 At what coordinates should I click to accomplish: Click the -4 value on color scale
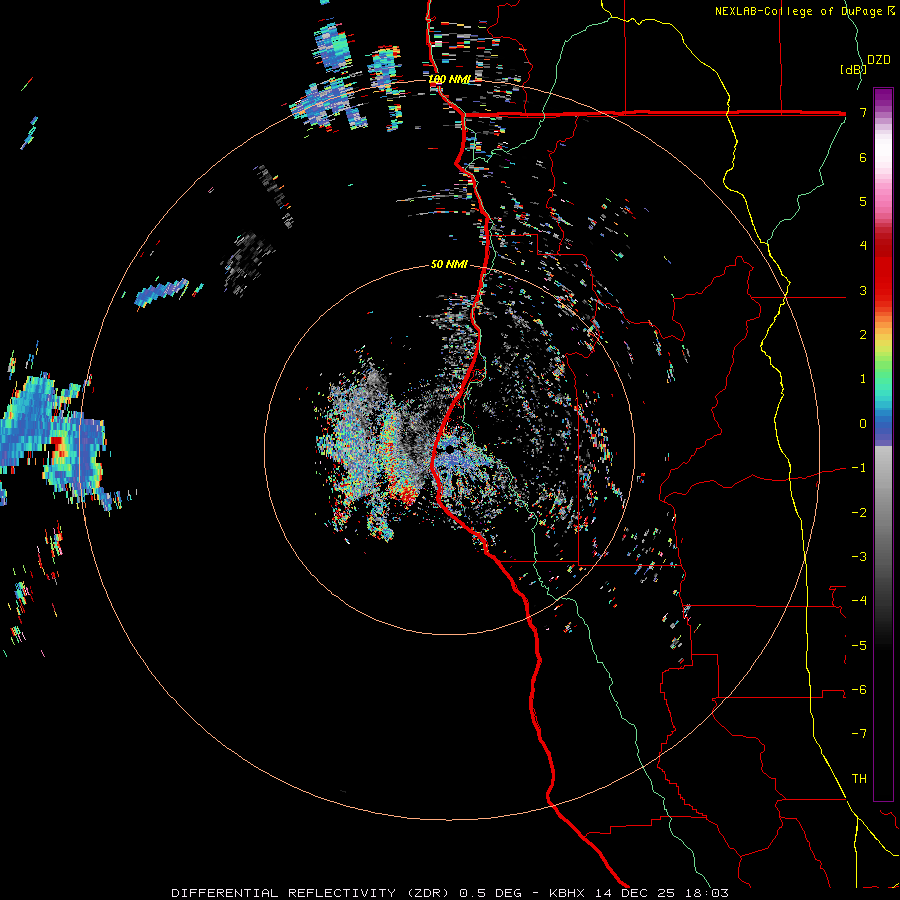pos(859,600)
